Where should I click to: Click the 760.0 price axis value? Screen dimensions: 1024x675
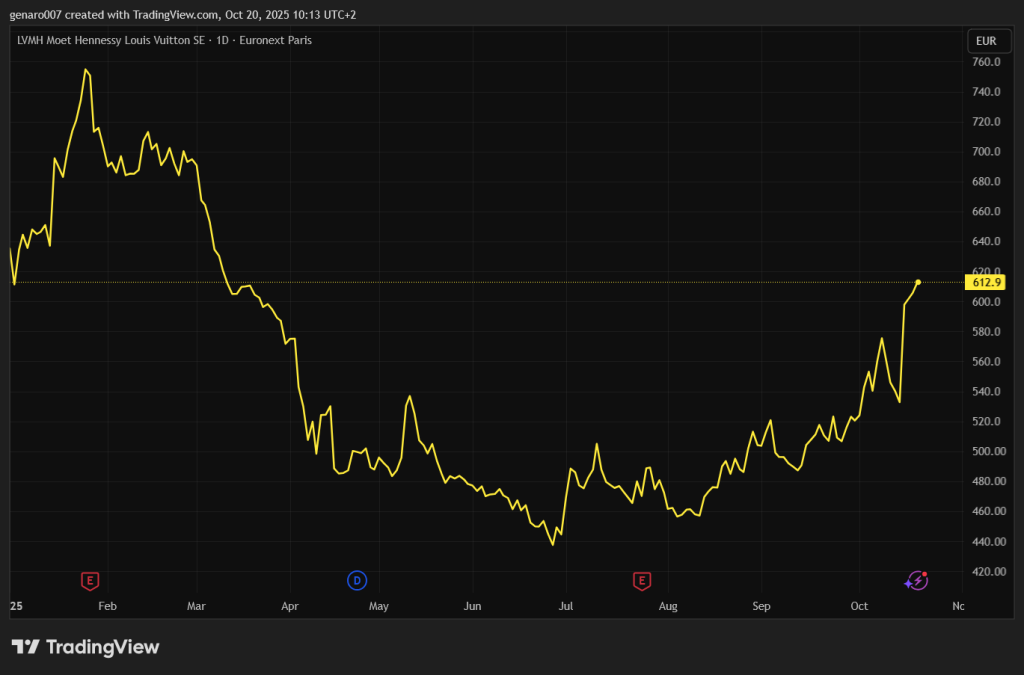coord(986,62)
